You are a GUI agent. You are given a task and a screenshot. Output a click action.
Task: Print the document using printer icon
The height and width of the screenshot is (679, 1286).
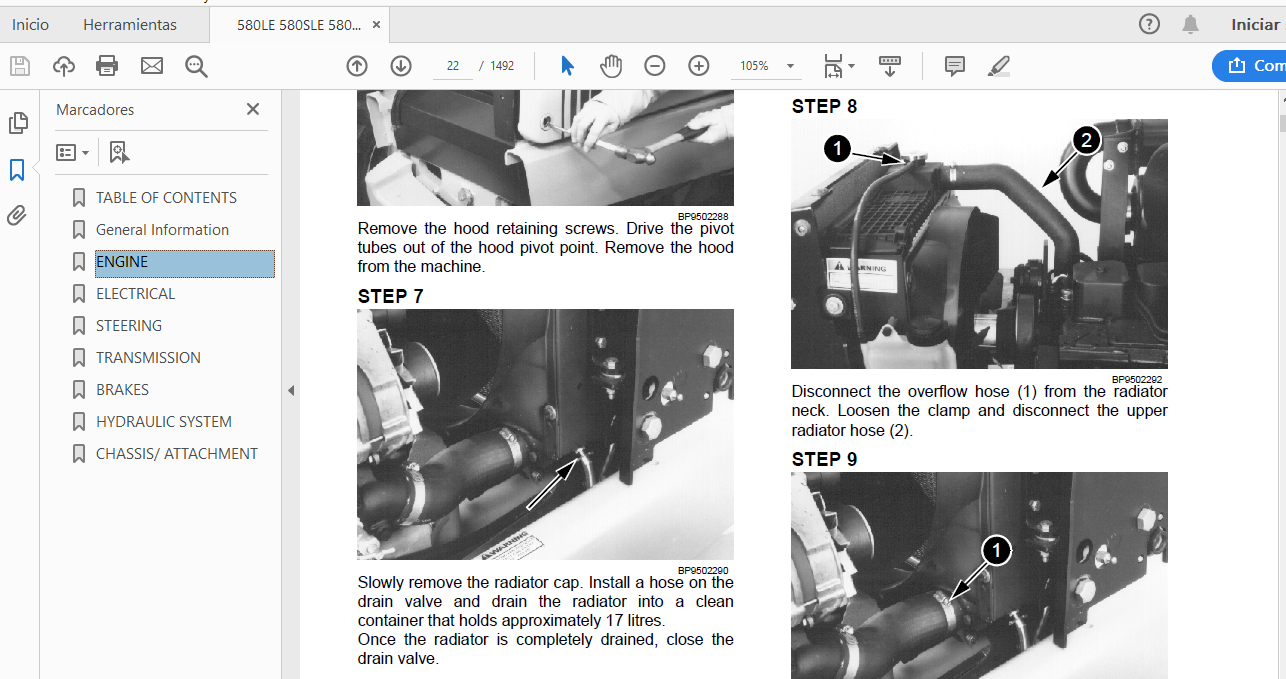click(x=107, y=66)
